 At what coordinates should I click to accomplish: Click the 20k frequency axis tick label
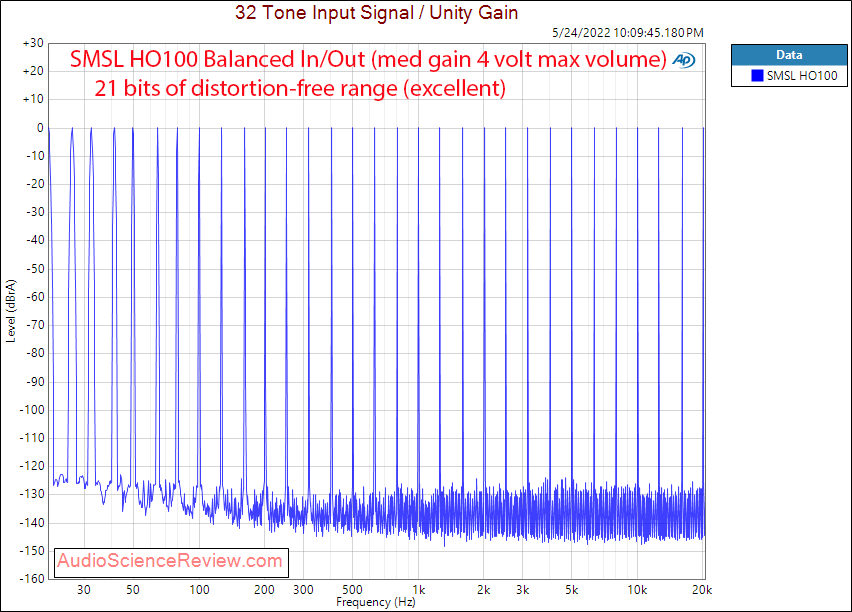click(702, 590)
